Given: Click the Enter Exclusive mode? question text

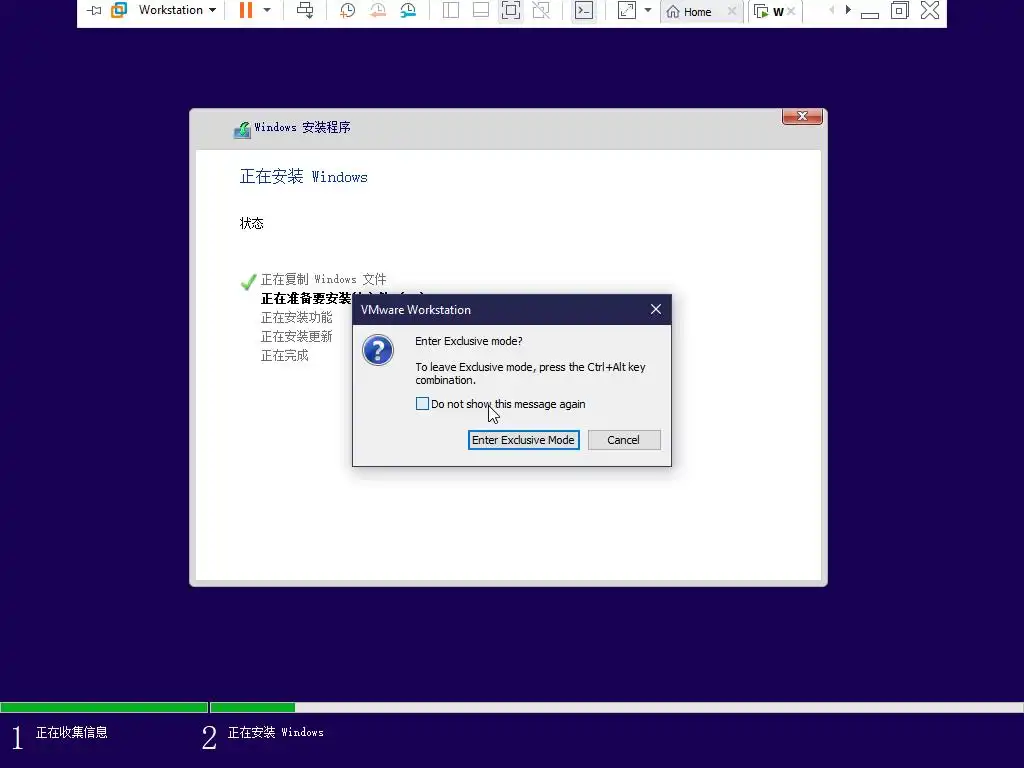Looking at the screenshot, I should [x=469, y=341].
